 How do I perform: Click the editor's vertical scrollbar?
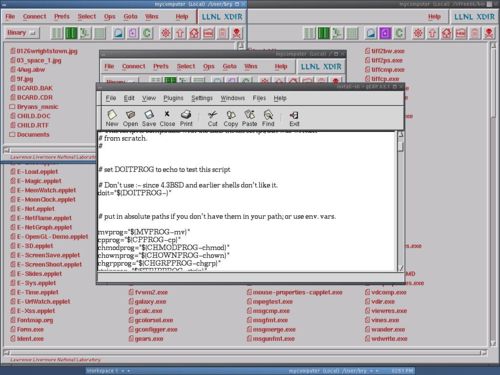pyautogui.click(x=401, y=201)
